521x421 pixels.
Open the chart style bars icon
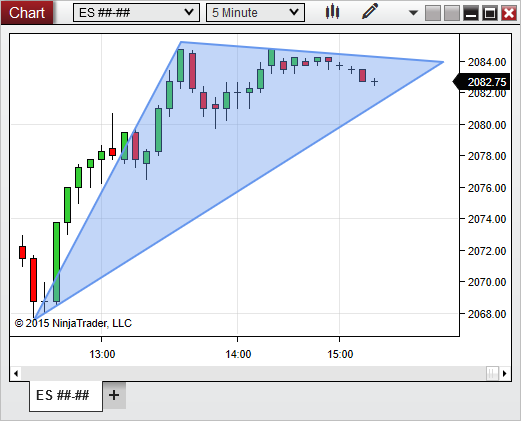[x=332, y=12]
